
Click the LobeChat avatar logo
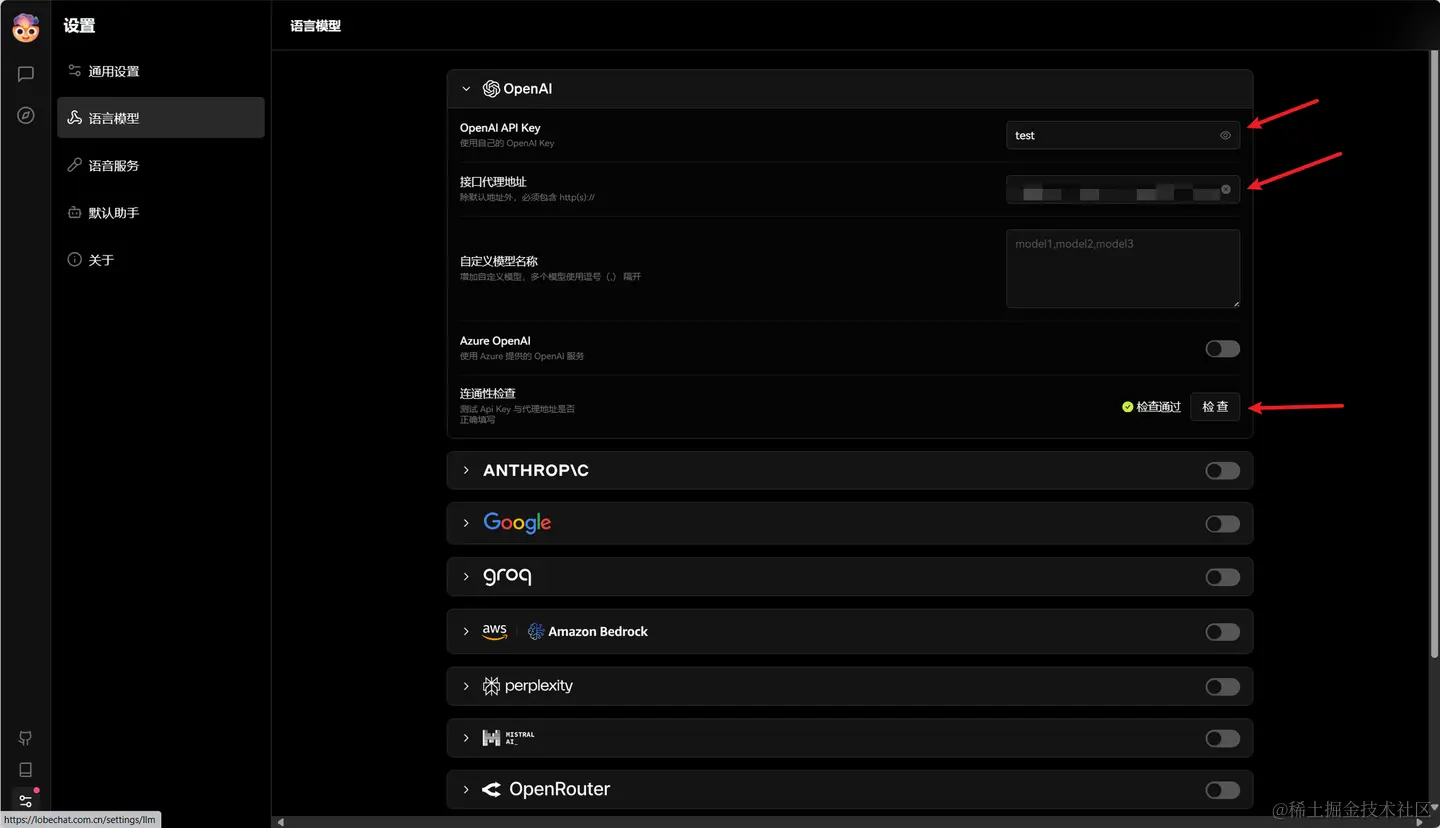26,28
